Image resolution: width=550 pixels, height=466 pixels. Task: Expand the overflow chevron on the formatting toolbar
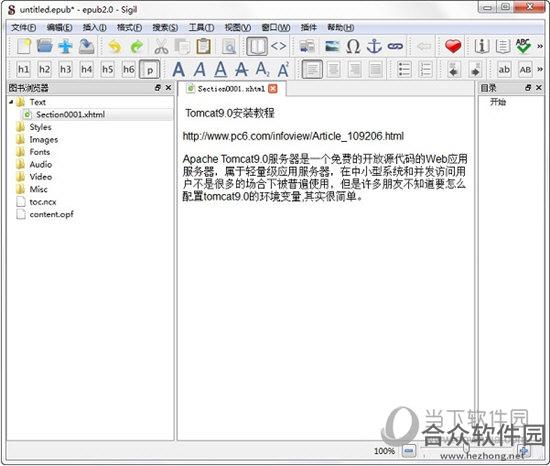(x=540, y=69)
